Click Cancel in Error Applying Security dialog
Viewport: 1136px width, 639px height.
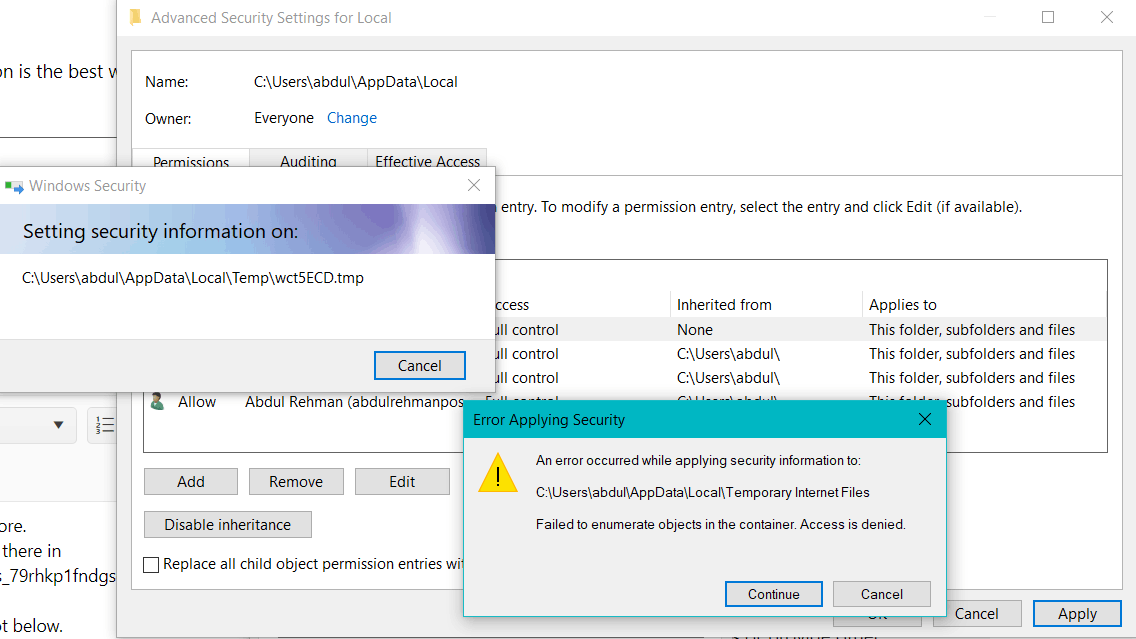[881, 593]
